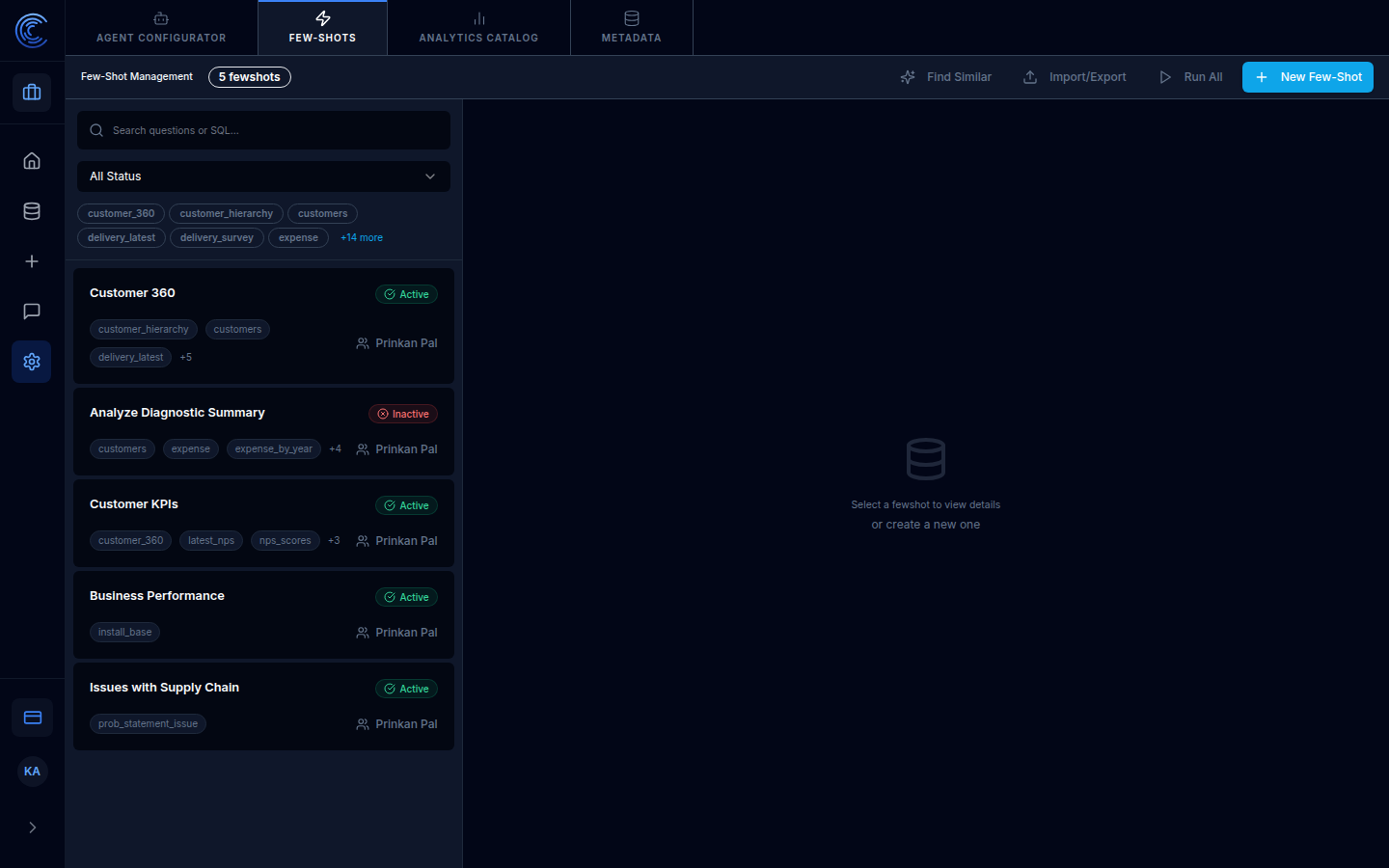This screenshot has height=868, width=1389.
Task: Open the All Status dropdown
Action: [x=263, y=176]
